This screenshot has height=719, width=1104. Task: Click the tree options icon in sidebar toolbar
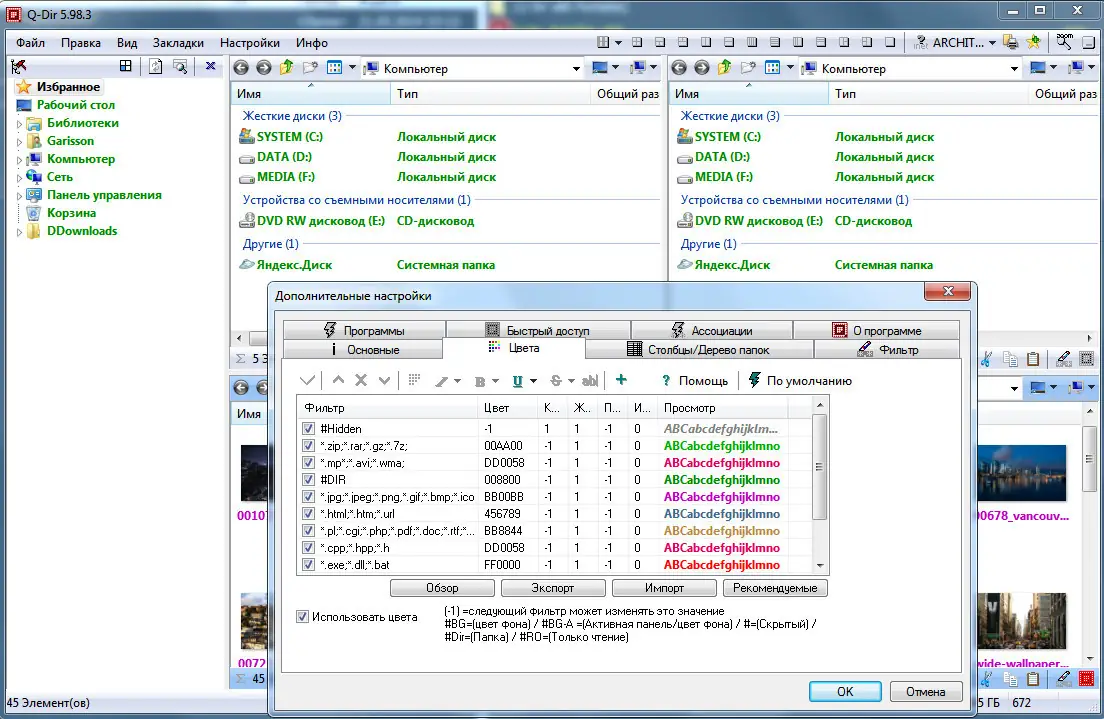19,66
